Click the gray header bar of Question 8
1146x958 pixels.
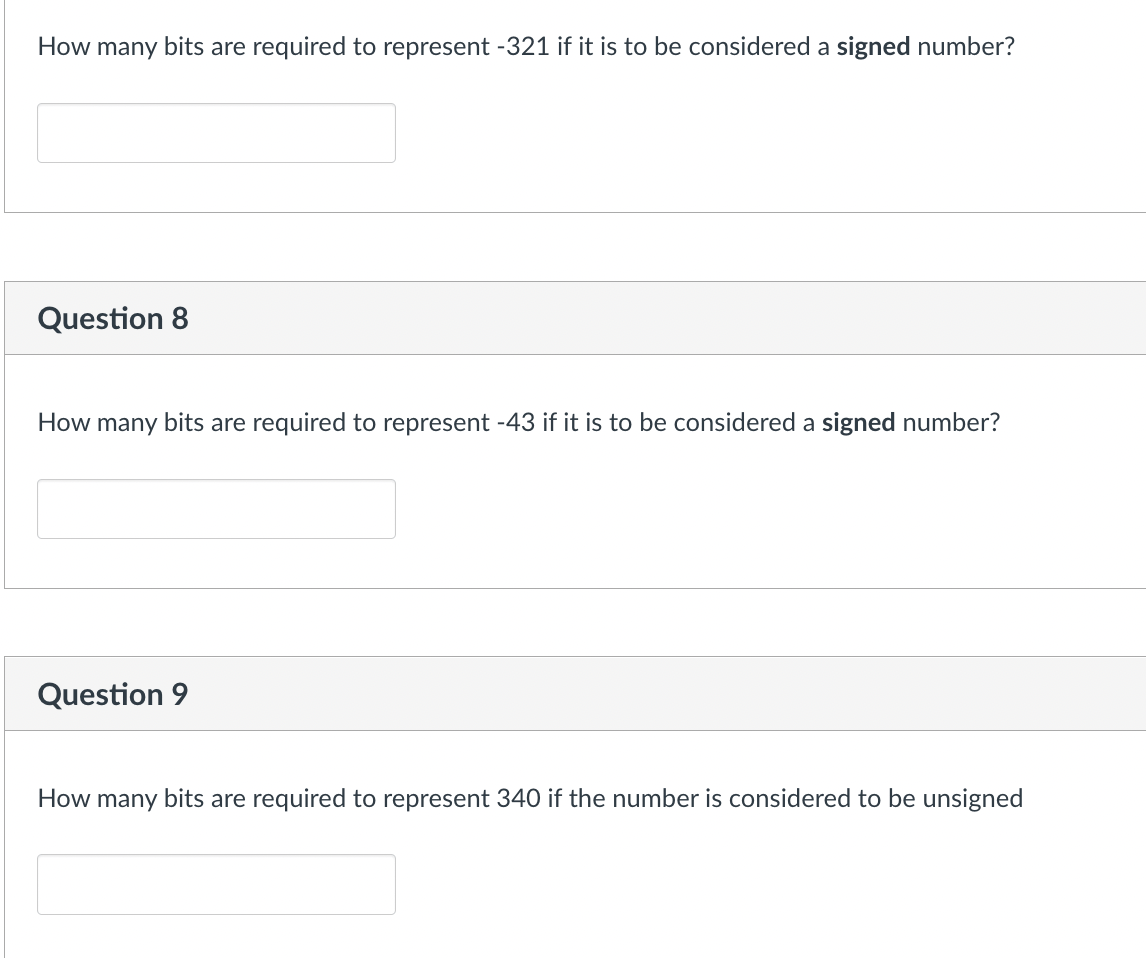coord(575,318)
